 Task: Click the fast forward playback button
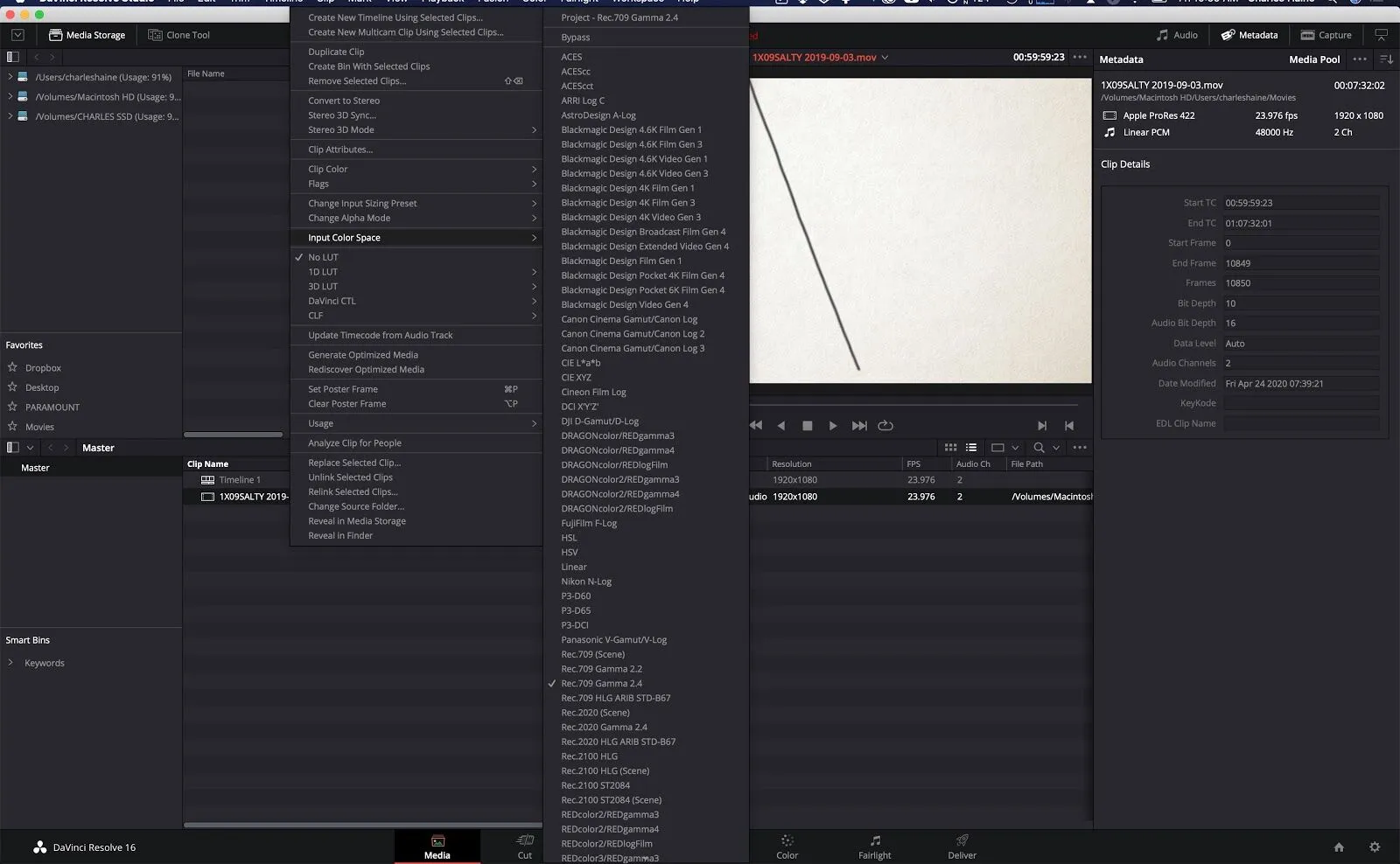pos(859,426)
